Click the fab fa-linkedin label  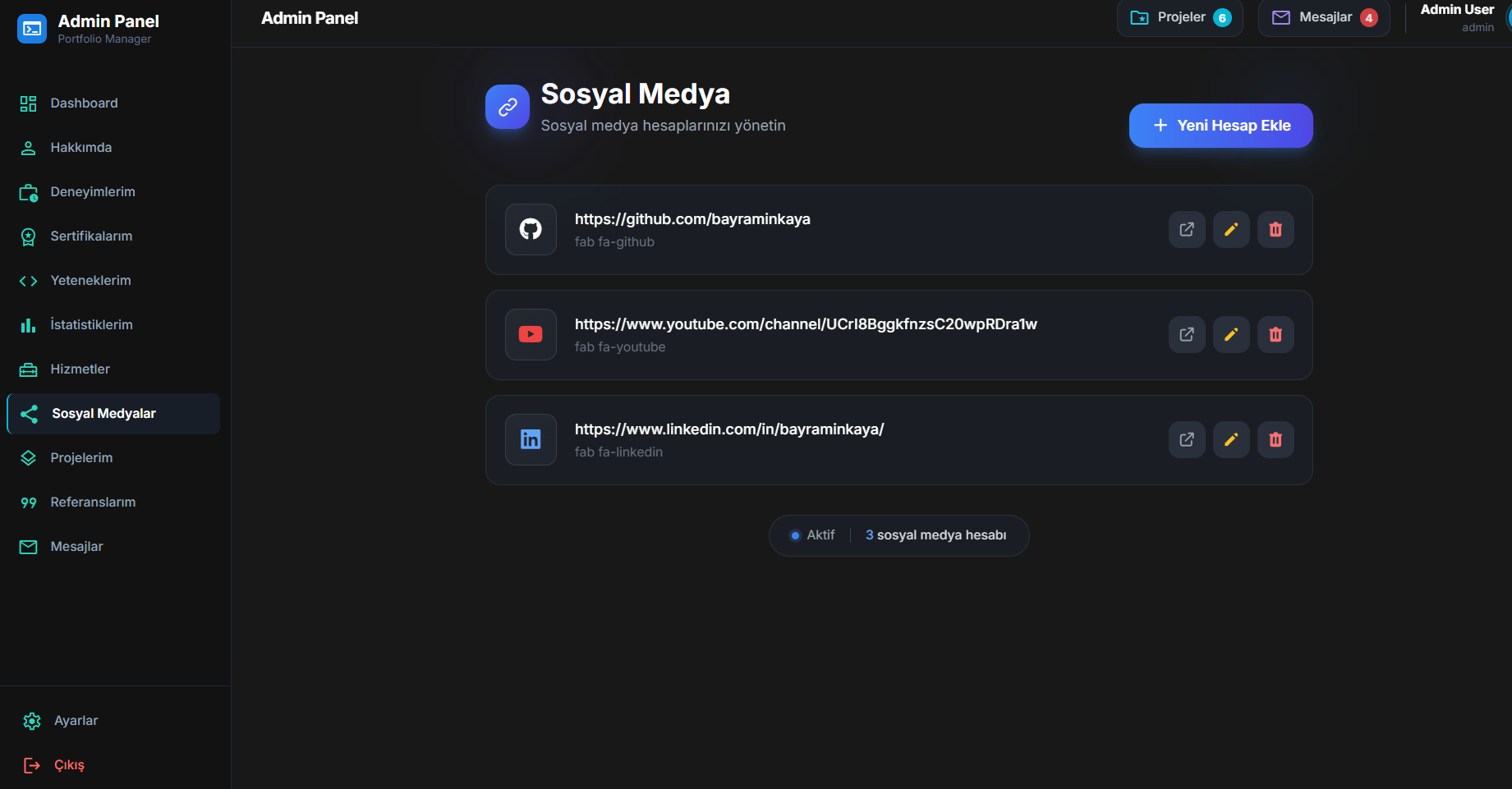click(618, 452)
